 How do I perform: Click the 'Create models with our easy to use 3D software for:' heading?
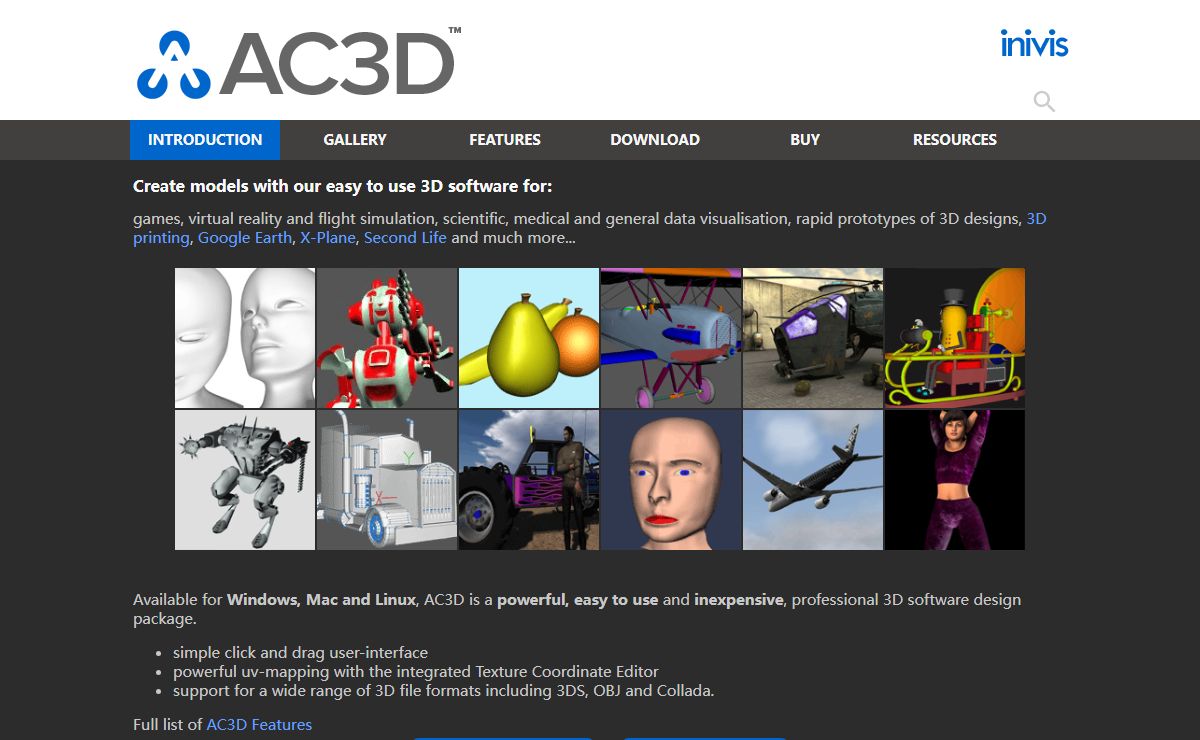coord(342,186)
